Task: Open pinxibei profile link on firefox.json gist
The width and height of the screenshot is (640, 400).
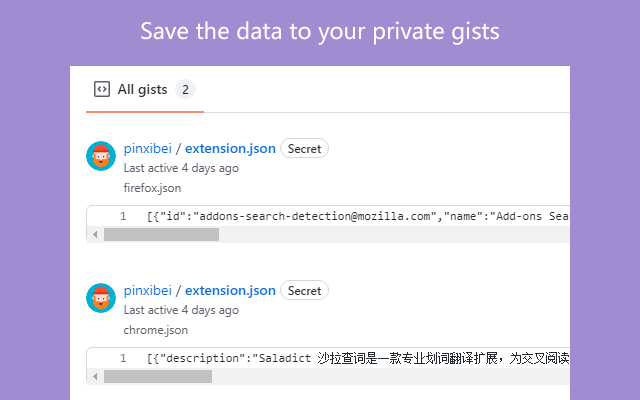Action: click(x=148, y=149)
